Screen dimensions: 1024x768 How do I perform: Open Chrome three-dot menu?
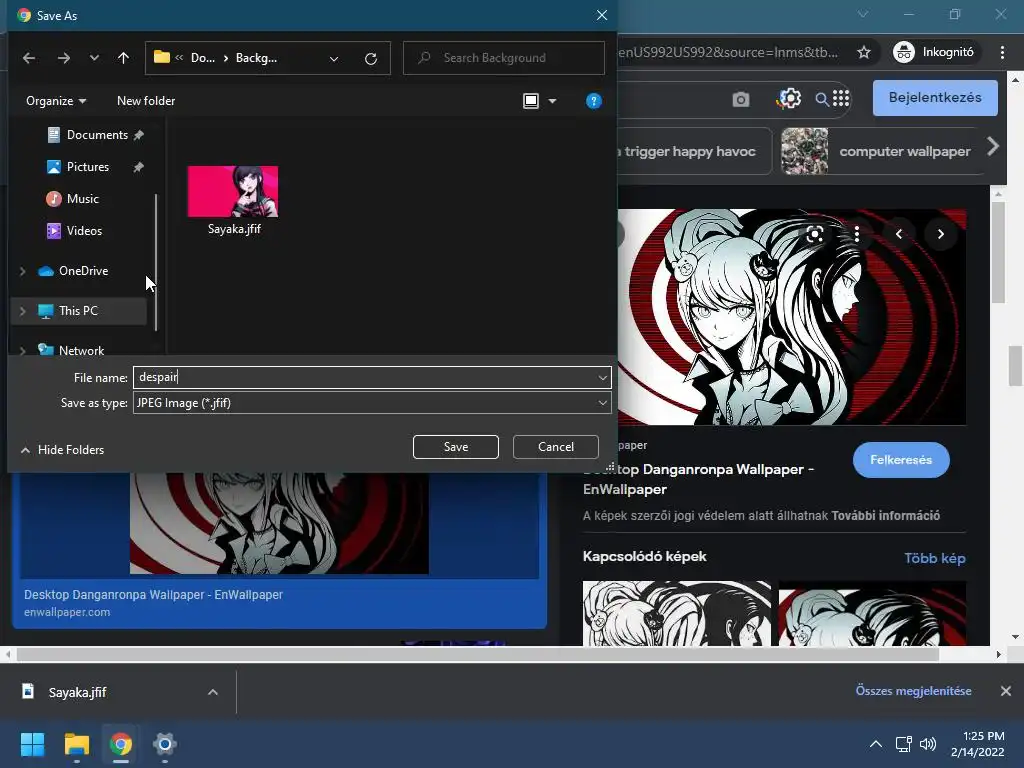1002,52
